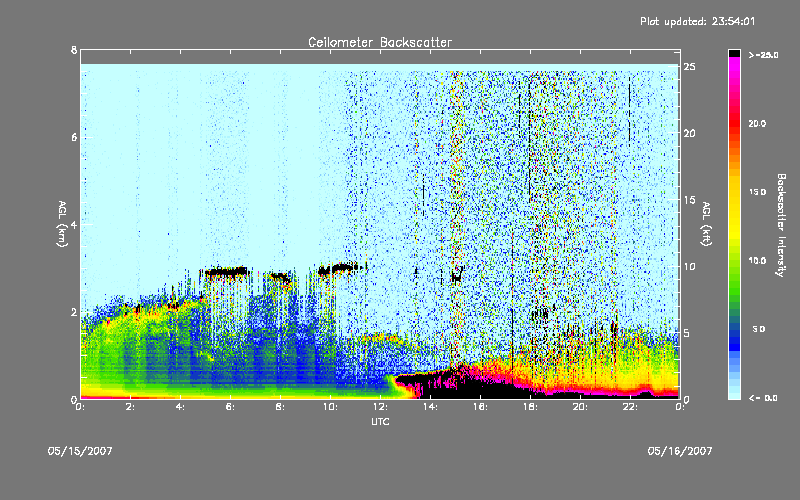Click the "5.0" colorbar label
Image resolution: width=800 pixels, height=500 pixels.
[759, 329]
